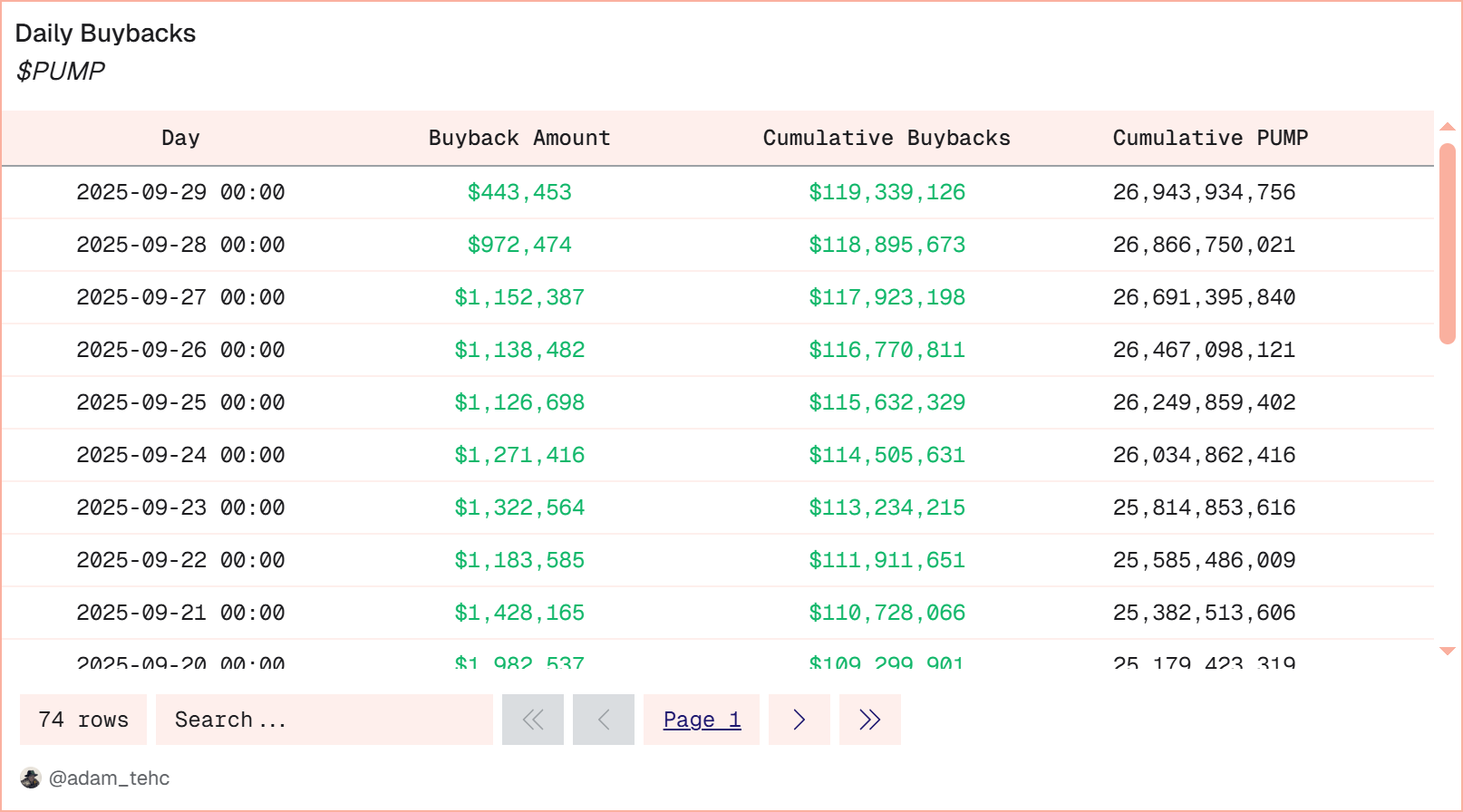The width and height of the screenshot is (1463, 812).
Task: Select cumulative buybacks $111,911,651
Action: point(887,560)
